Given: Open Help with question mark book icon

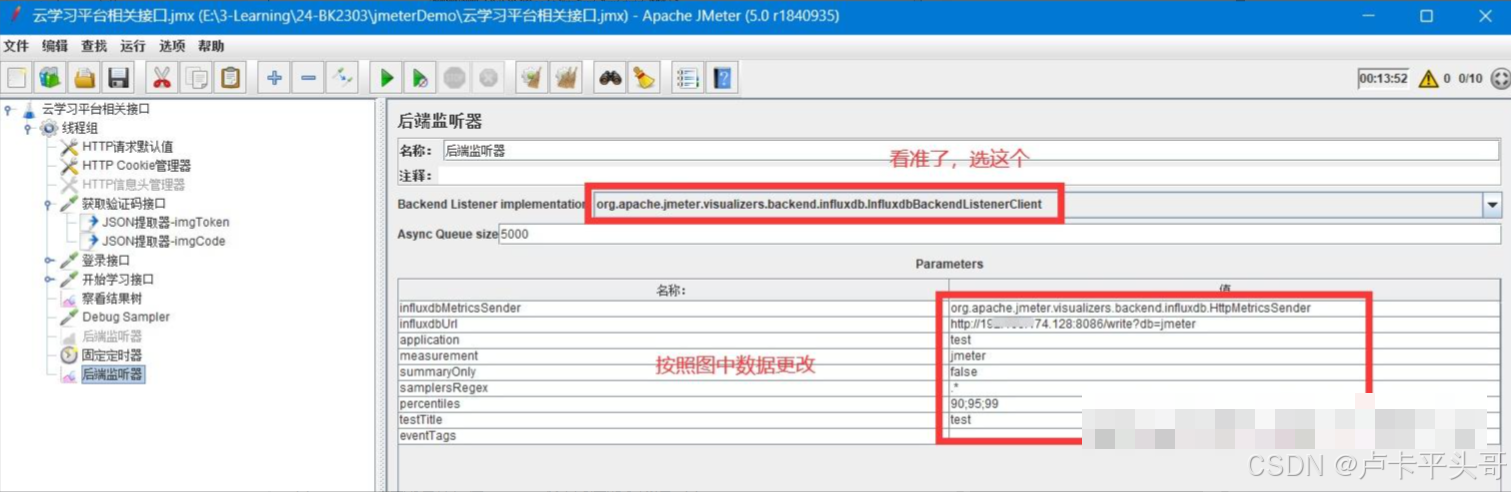Looking at the screenshot, I should pos(722,77).
